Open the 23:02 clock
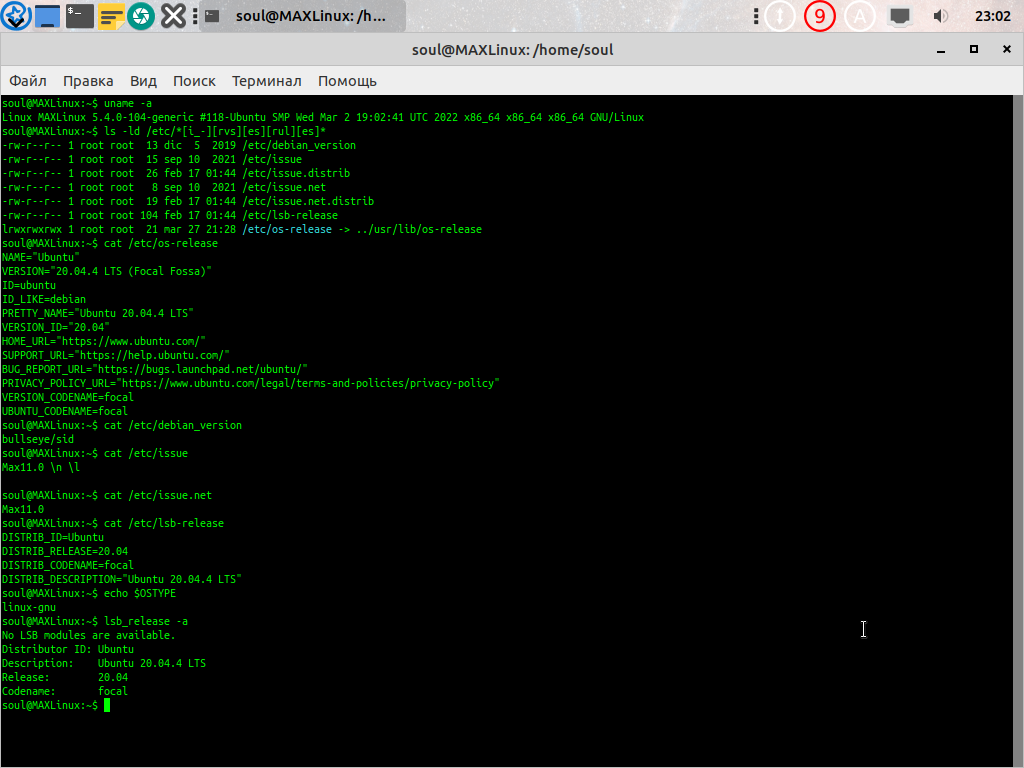The height and width of the screenshot is (768, 1024). (993, 16)
